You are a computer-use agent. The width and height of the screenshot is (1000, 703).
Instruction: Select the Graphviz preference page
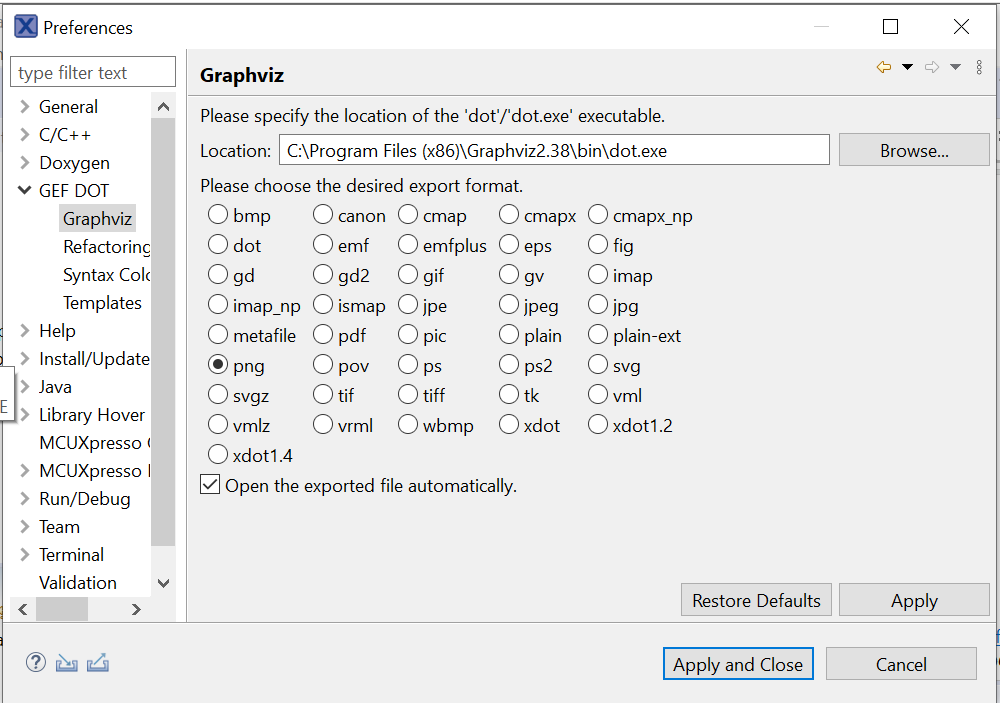coord(98,219)
